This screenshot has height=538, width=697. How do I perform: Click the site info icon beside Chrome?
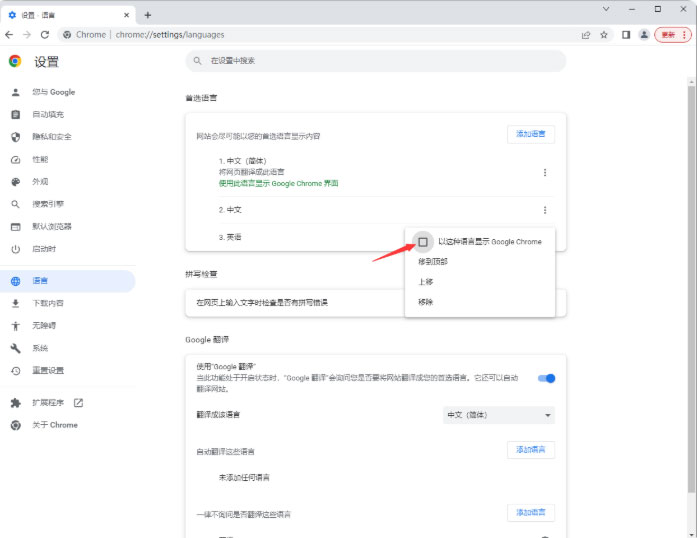click(x=67, y=35)
